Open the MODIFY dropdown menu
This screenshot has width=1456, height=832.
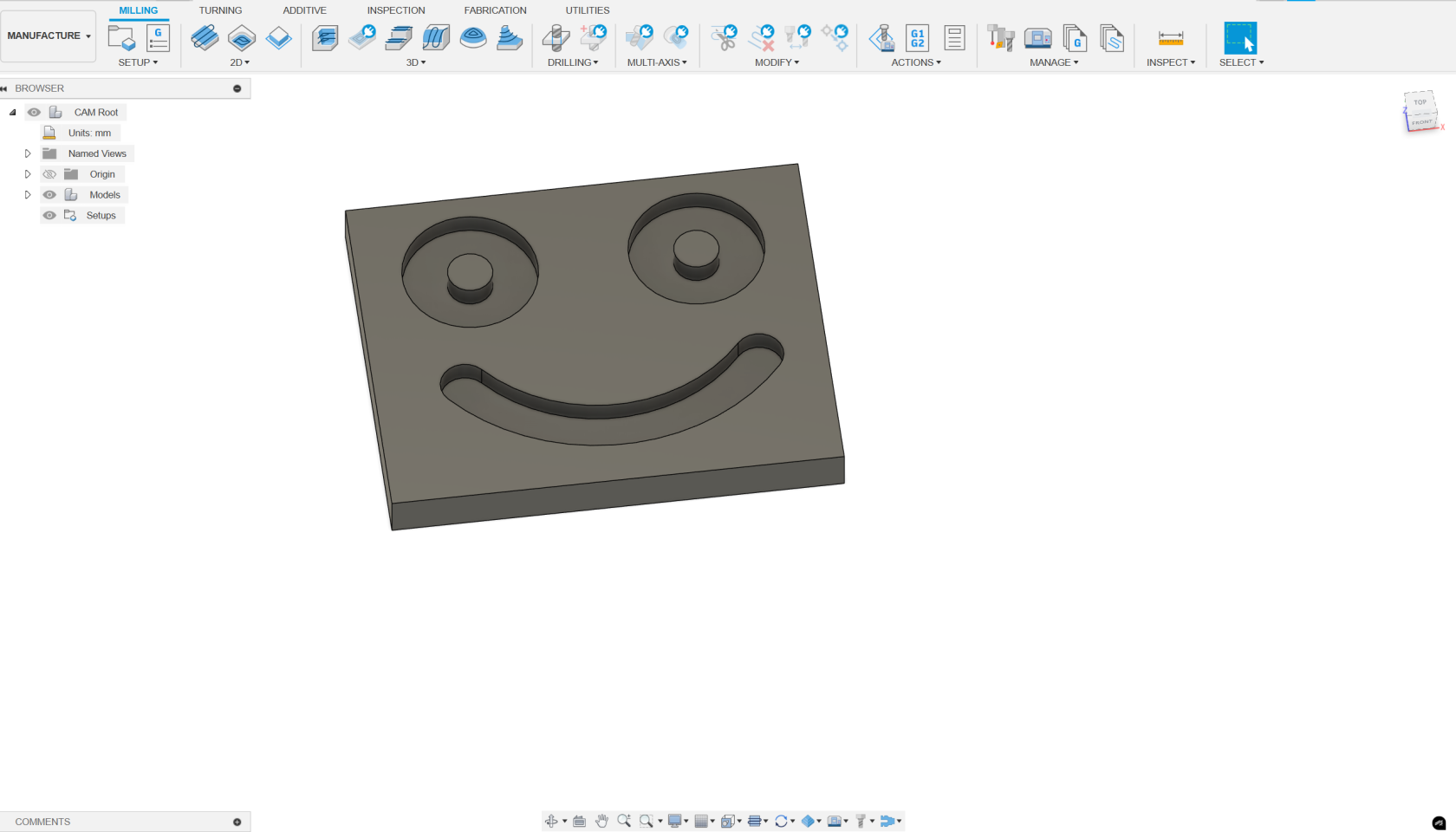tap(777, 62)
